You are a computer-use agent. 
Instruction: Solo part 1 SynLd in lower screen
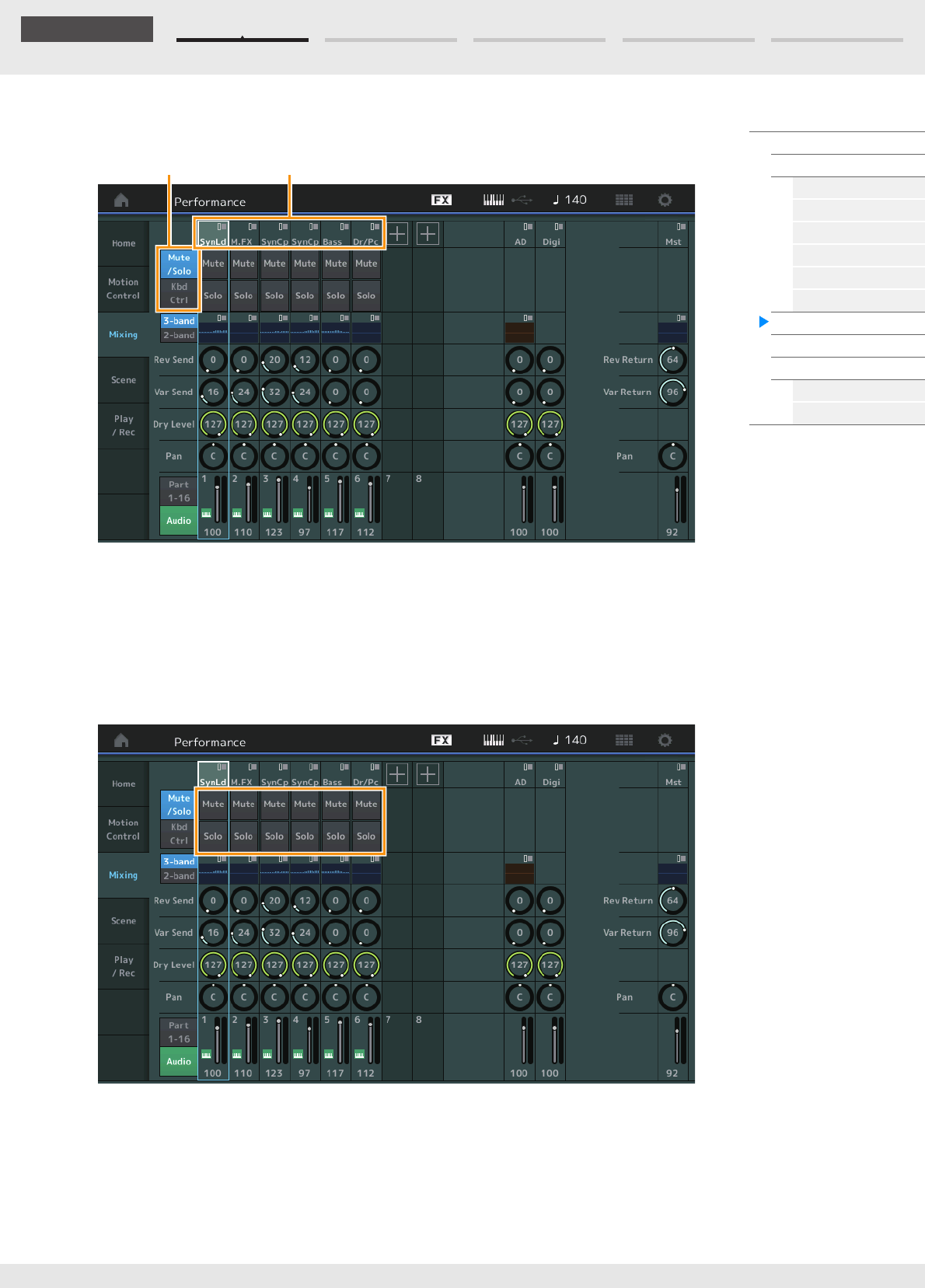(x=213, y=836)
